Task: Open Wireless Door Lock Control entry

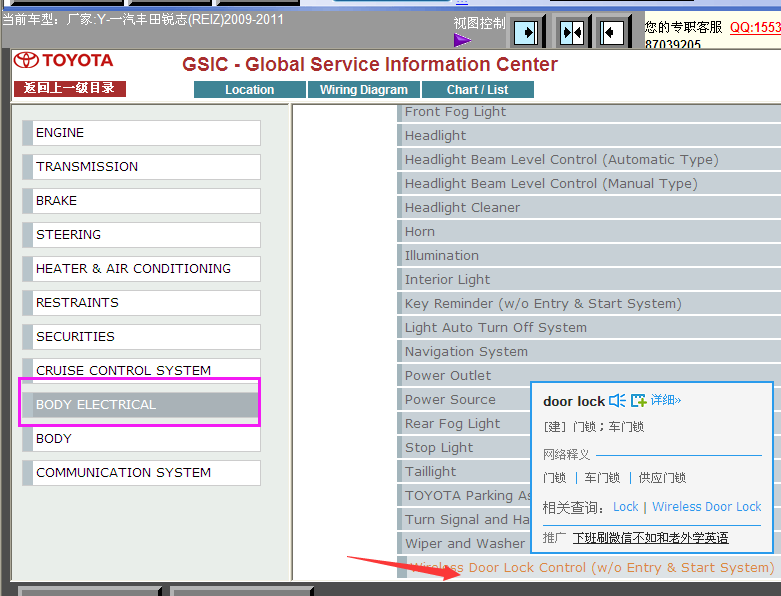Action: pyautogui.click(x=589, y=567)
